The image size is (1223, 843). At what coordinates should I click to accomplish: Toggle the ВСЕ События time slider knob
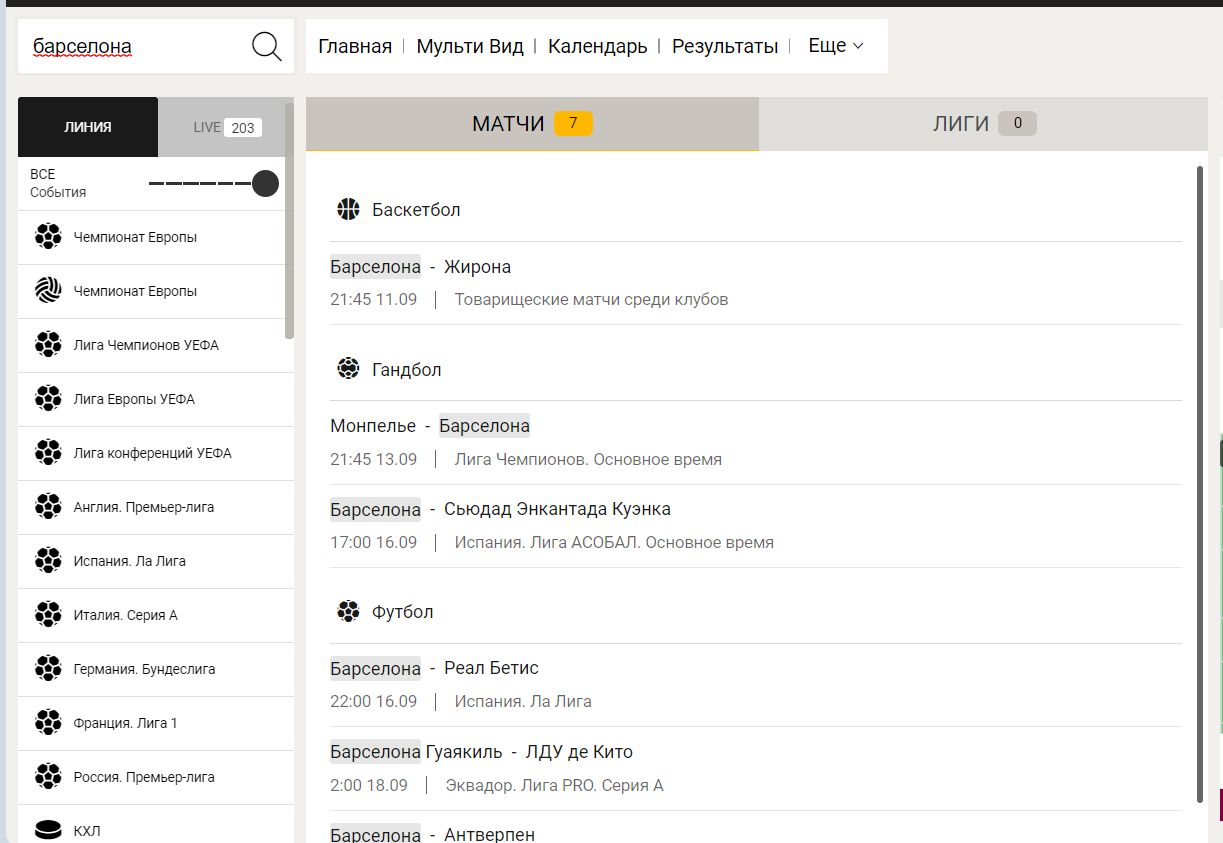pyautogui.click(x=265, y=183)
